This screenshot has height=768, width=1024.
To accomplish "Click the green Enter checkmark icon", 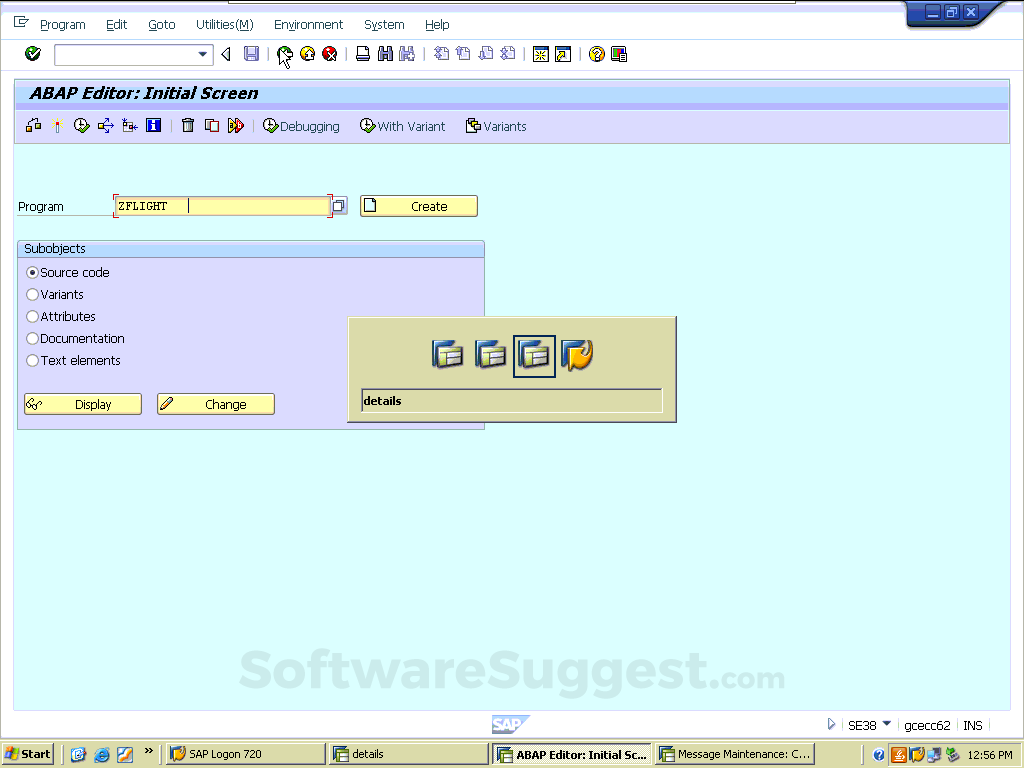I will tap(33, 54).
